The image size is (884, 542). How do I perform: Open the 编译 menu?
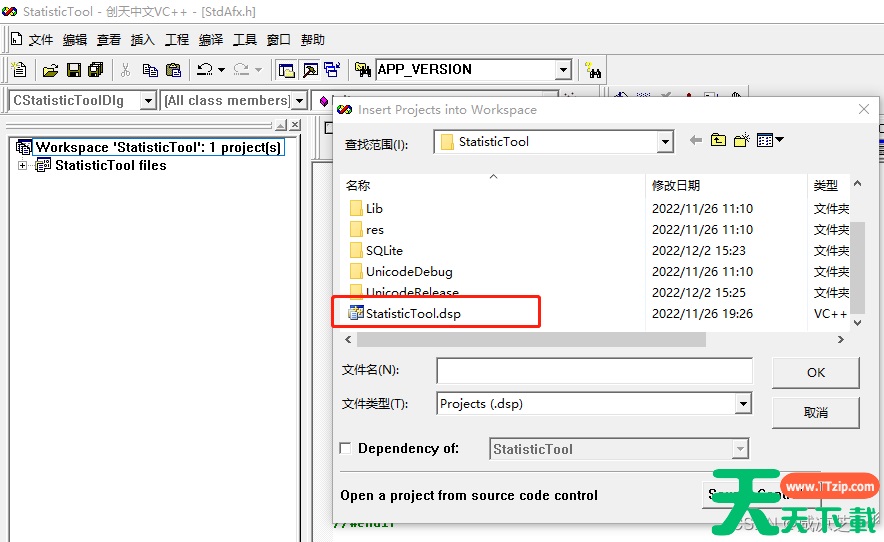(211, 40)
